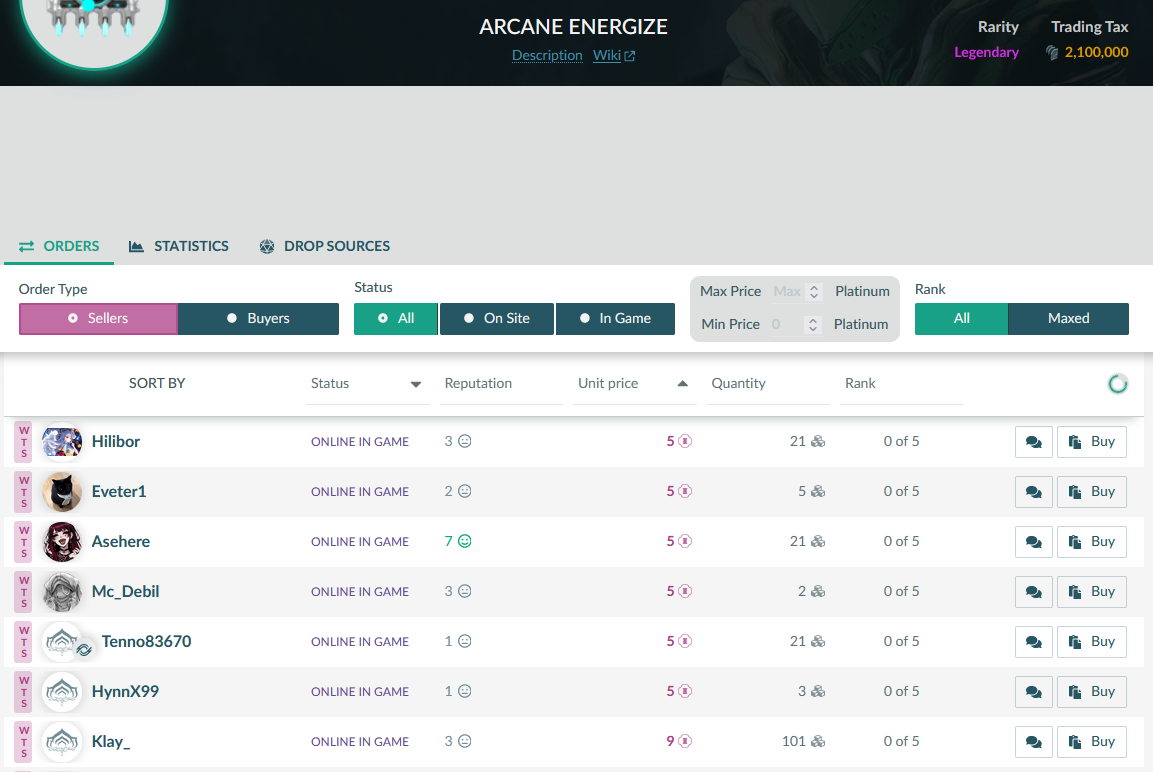Buy from Eveter1
Viewport: 1153px width, 772px height.
pos(1091,492)
